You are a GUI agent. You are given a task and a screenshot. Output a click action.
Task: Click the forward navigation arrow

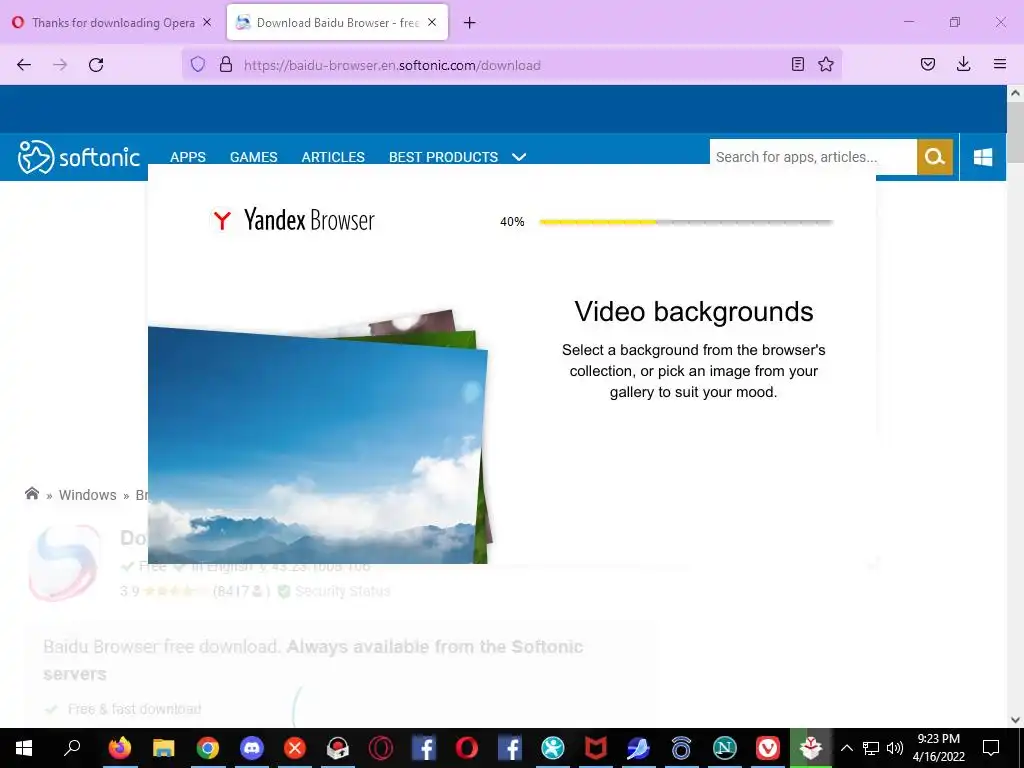[60, 65]
